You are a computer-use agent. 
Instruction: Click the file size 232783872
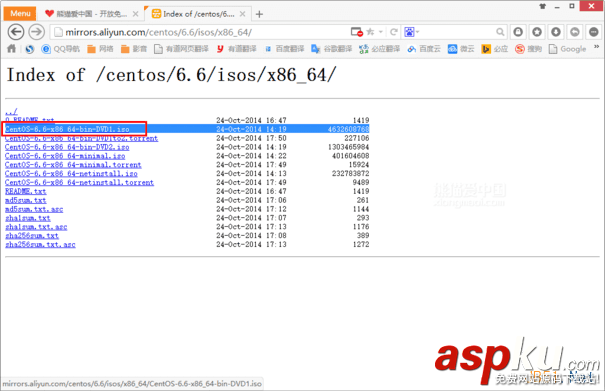[x=350, y=174]
